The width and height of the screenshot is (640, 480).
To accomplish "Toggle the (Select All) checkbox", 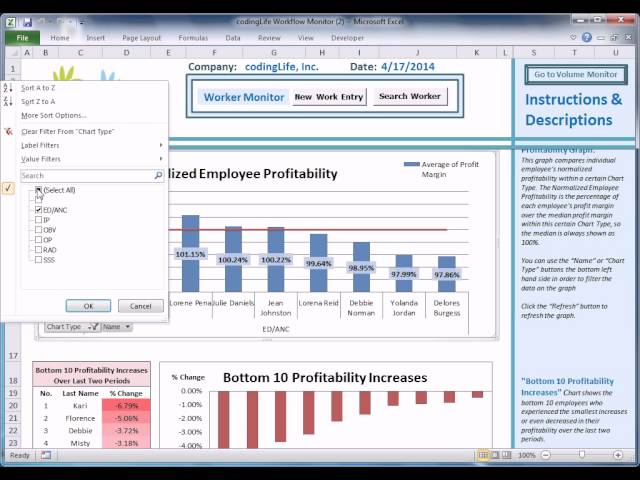I will tap(38, 190).
